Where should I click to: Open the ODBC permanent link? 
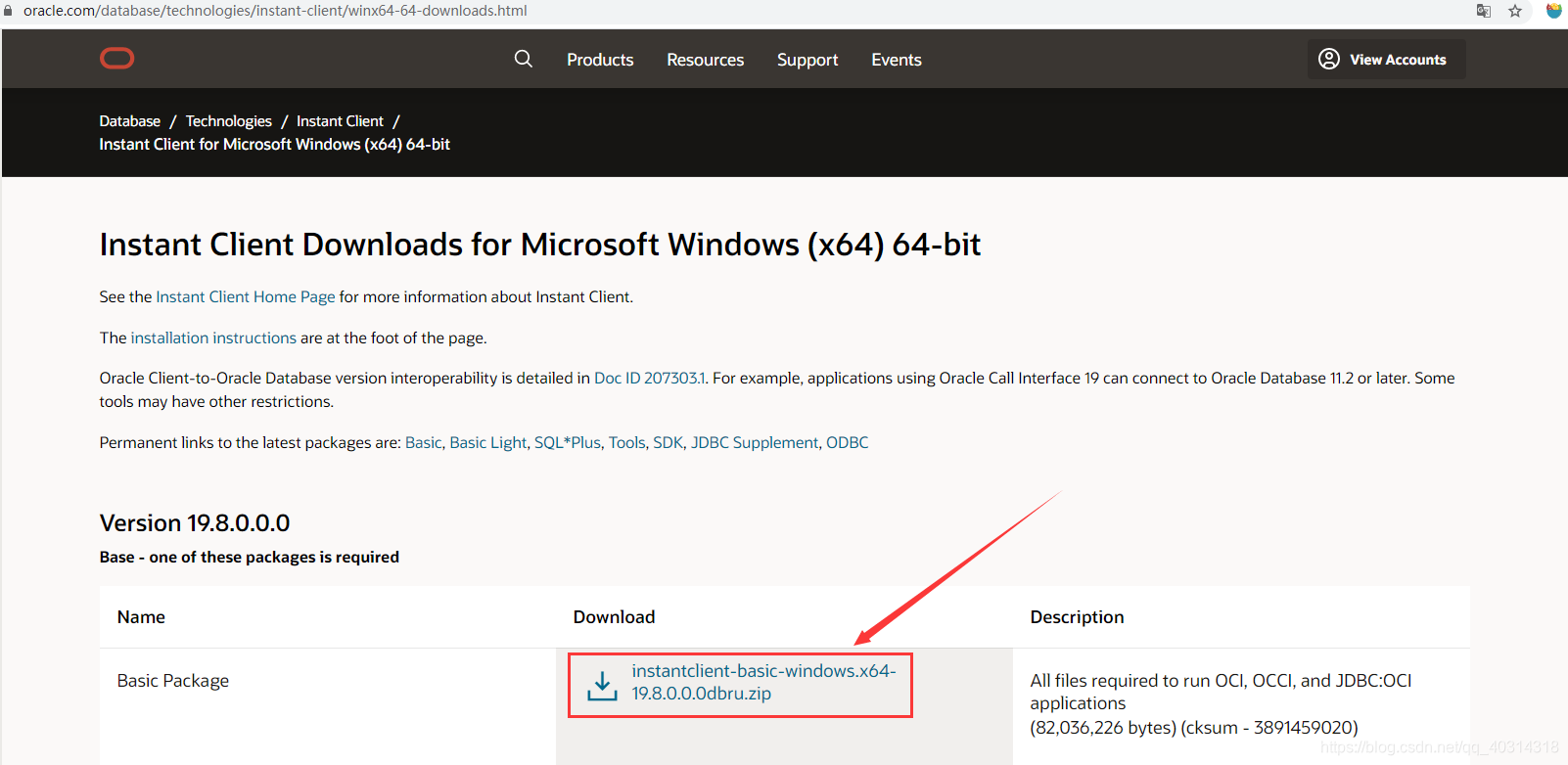pos(848,442)
